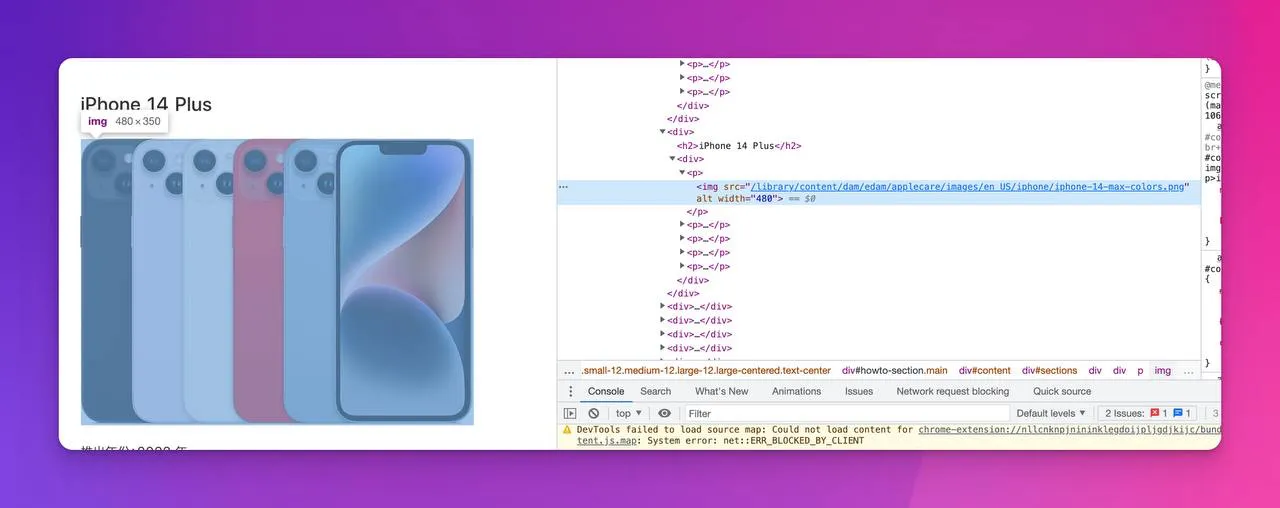Image resolution: width=1280 pixels, height=508 pixels.
Task: Open the Default levels dropdown
Action: [x=1051, y=413]
